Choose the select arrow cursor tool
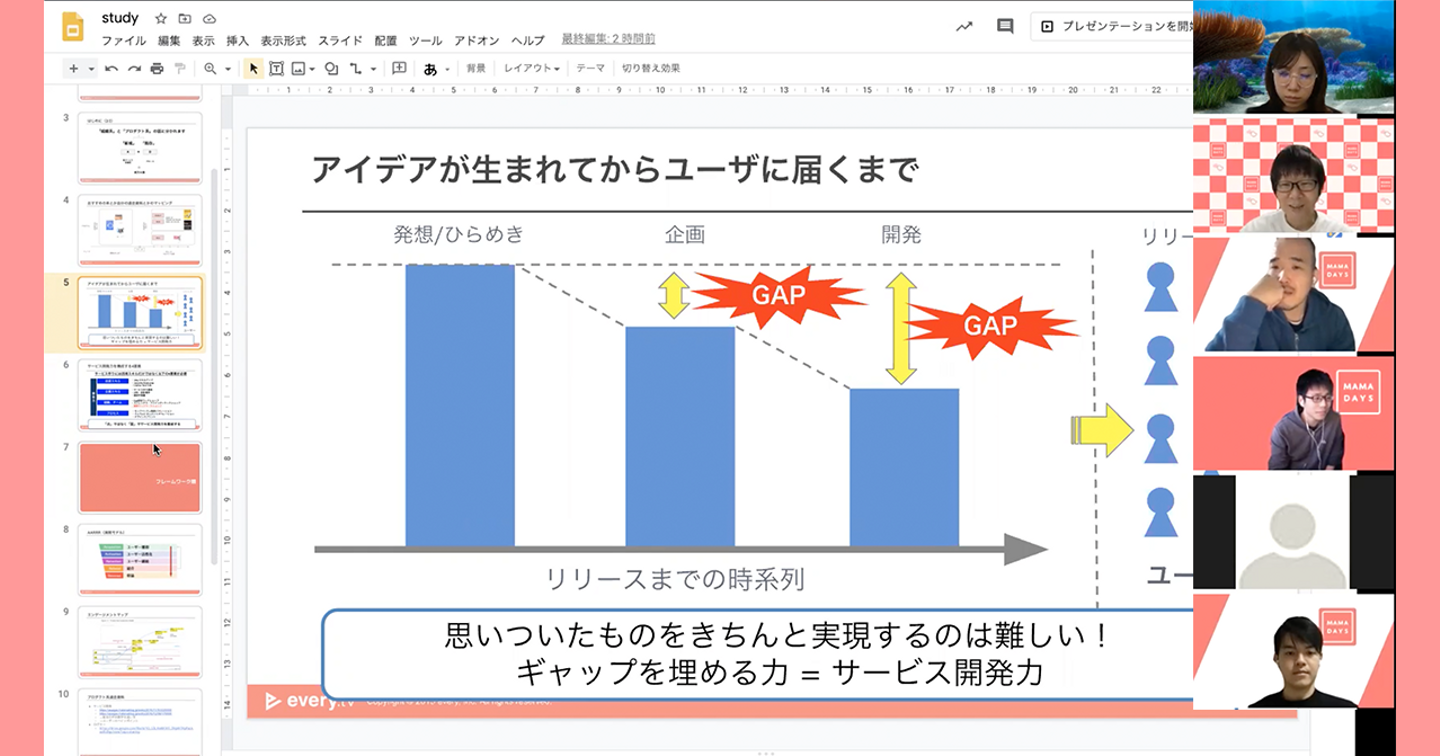This screenshot has width=1440, height=756. (253, 69)
